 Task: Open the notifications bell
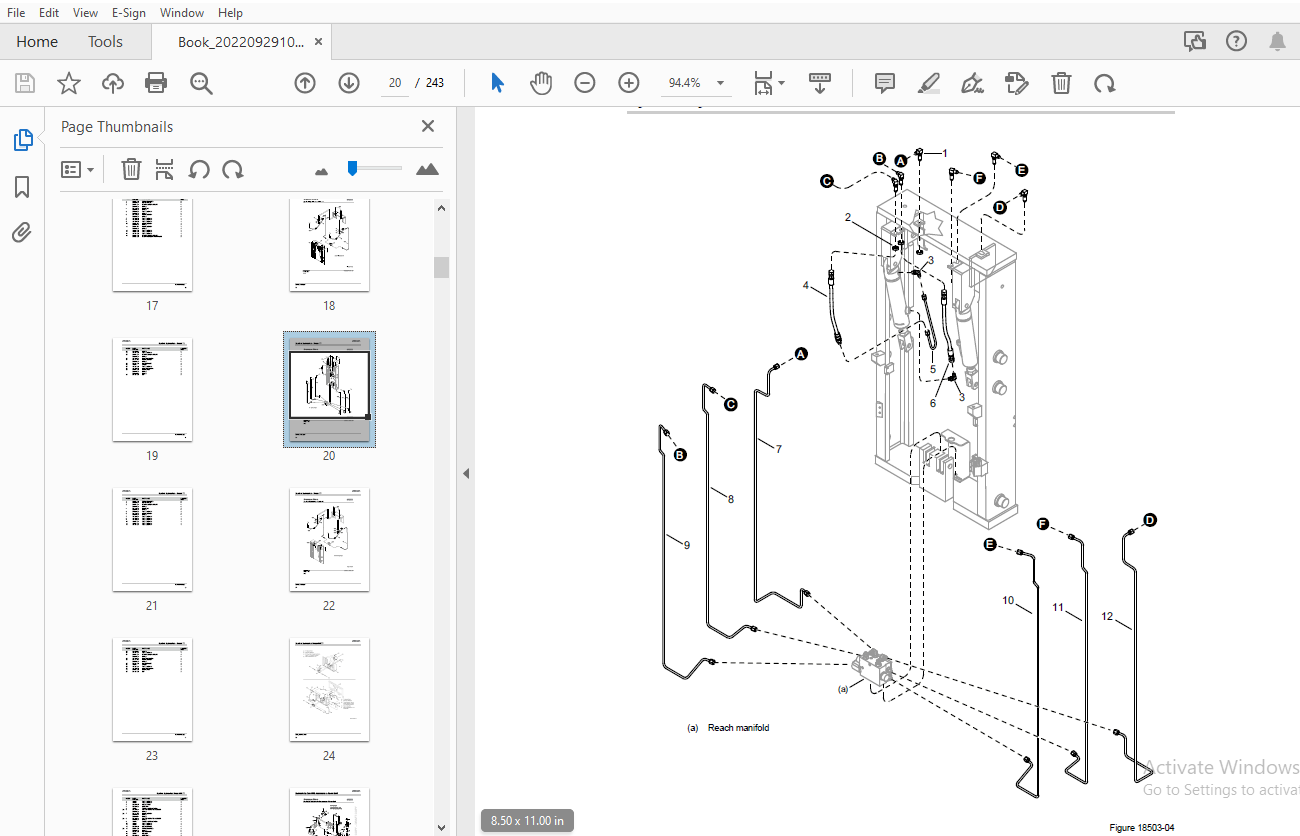pos(1277,41)
